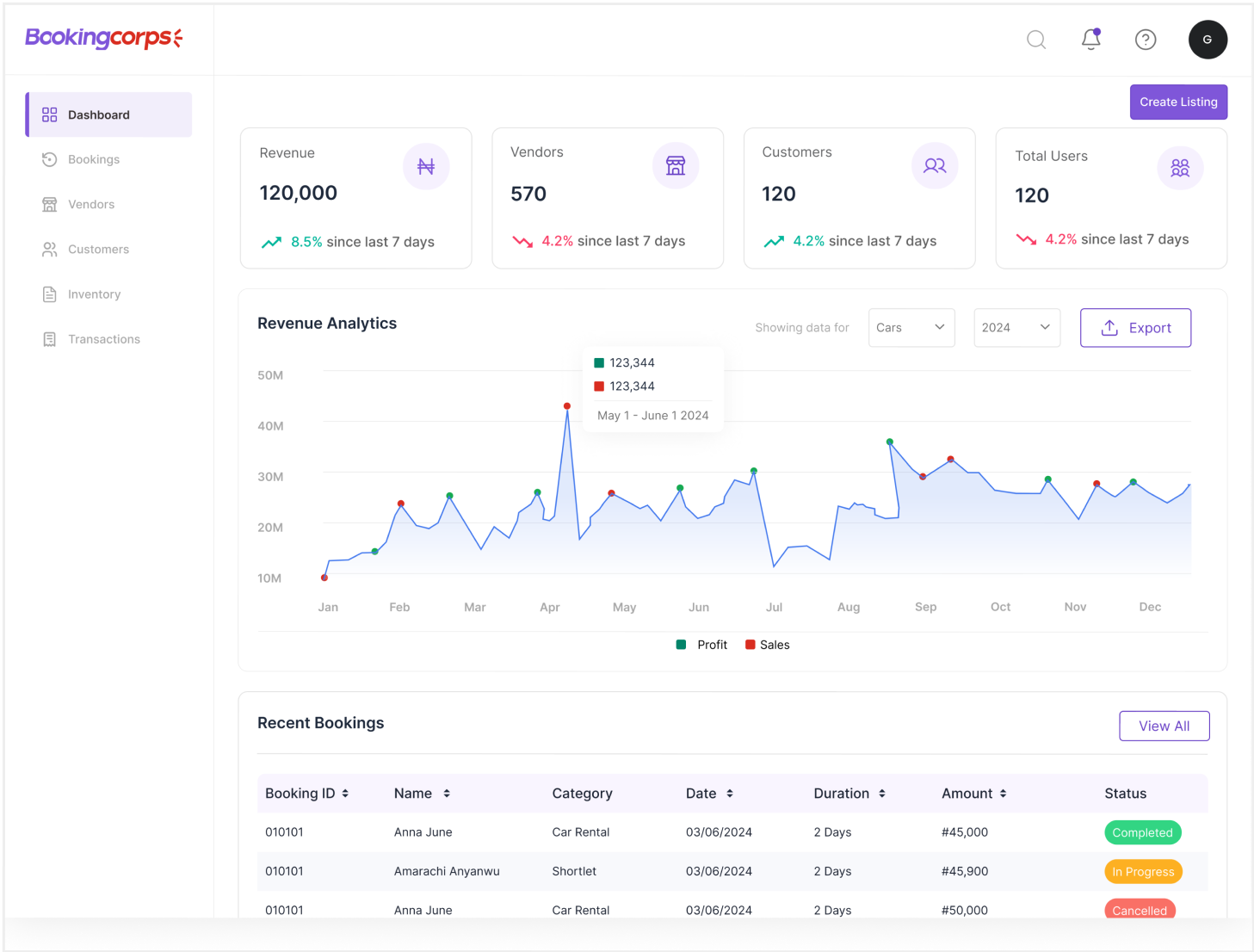Image resolution: width=1254 pixels, height=952 pixels.
Task: Click the Inventory document icon in sidebar
Action: 50,294
